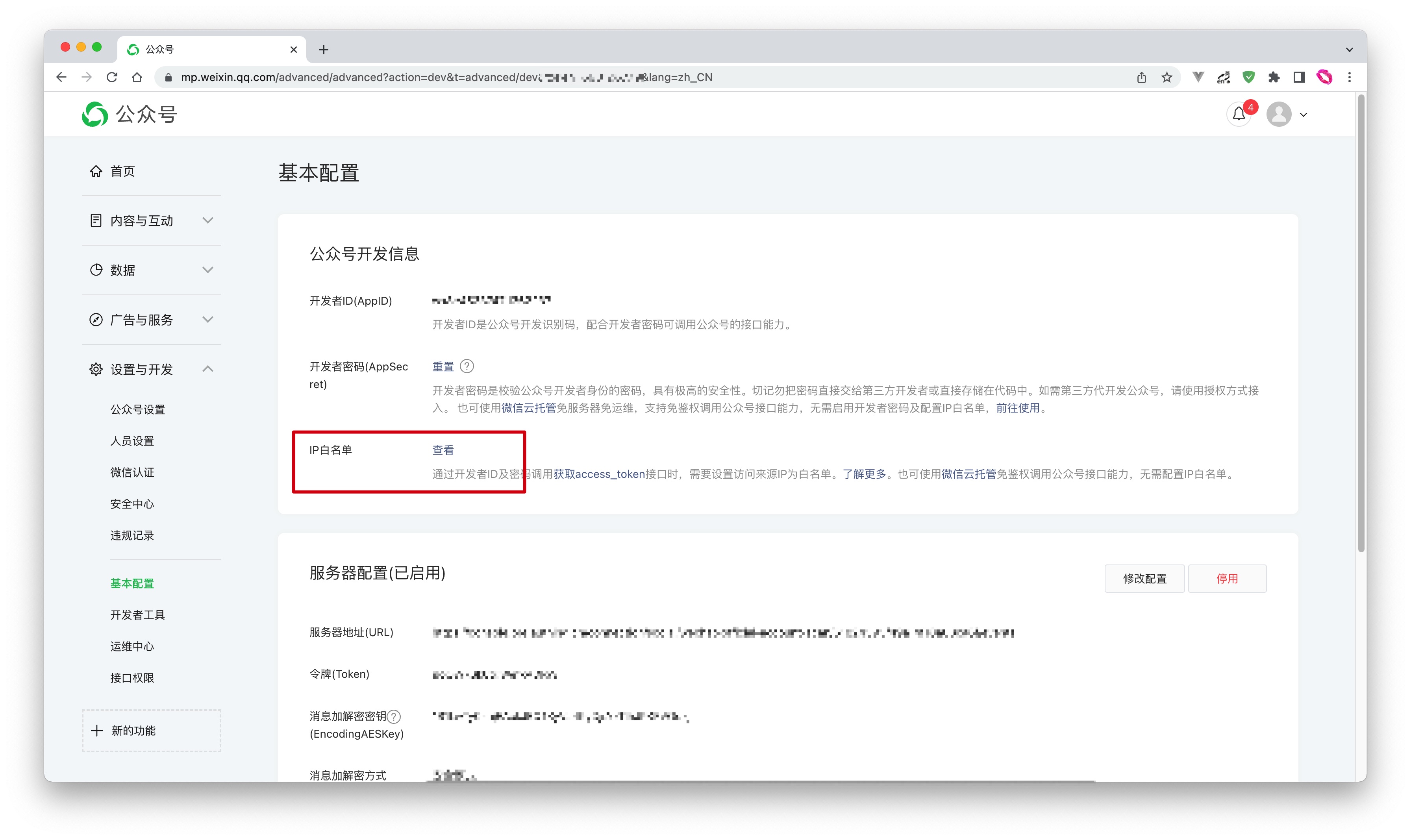
Task: Expand the 数据 sidebar section
Action: (x=208, y=270)
